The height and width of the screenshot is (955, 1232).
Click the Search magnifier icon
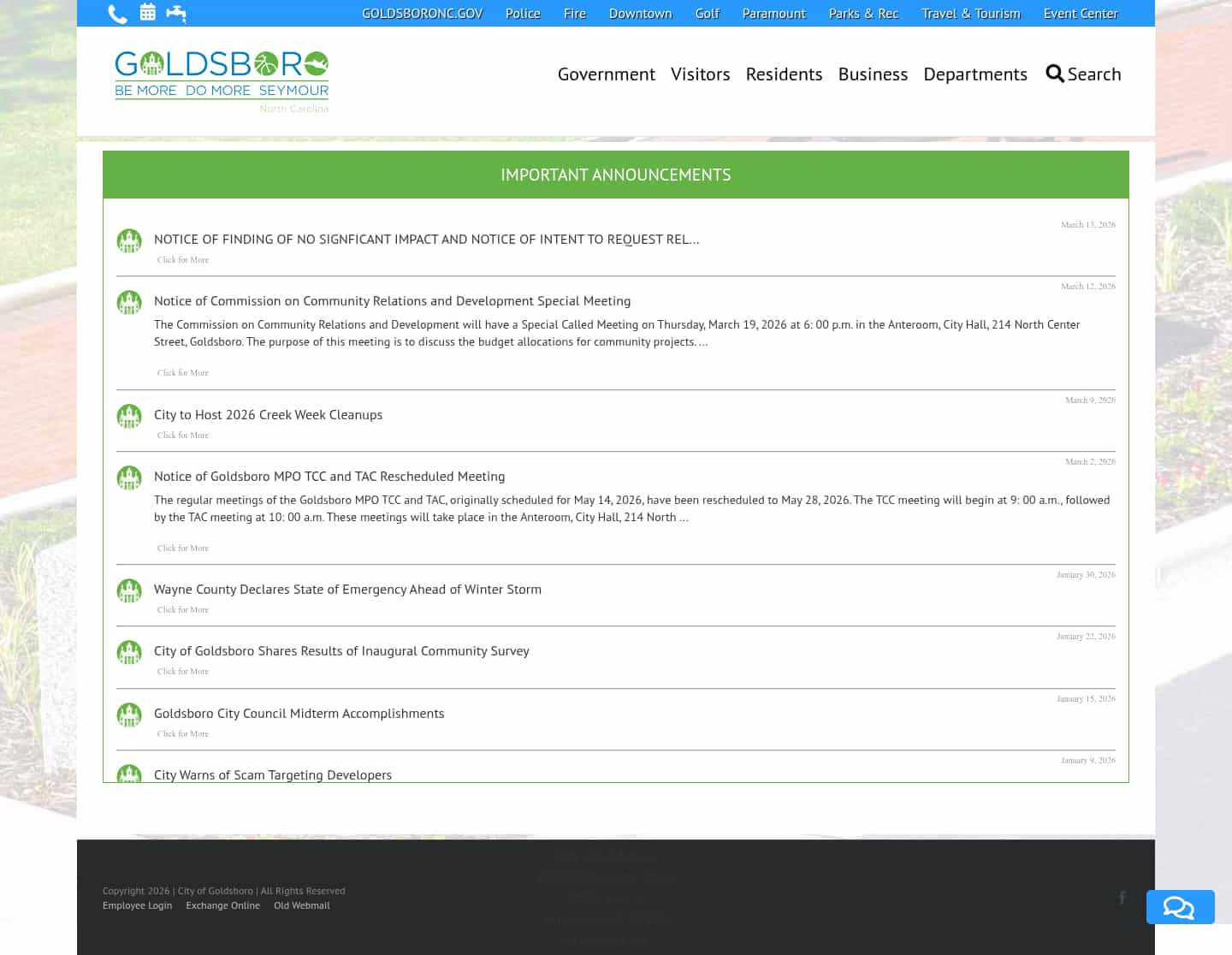[1055, 74]
